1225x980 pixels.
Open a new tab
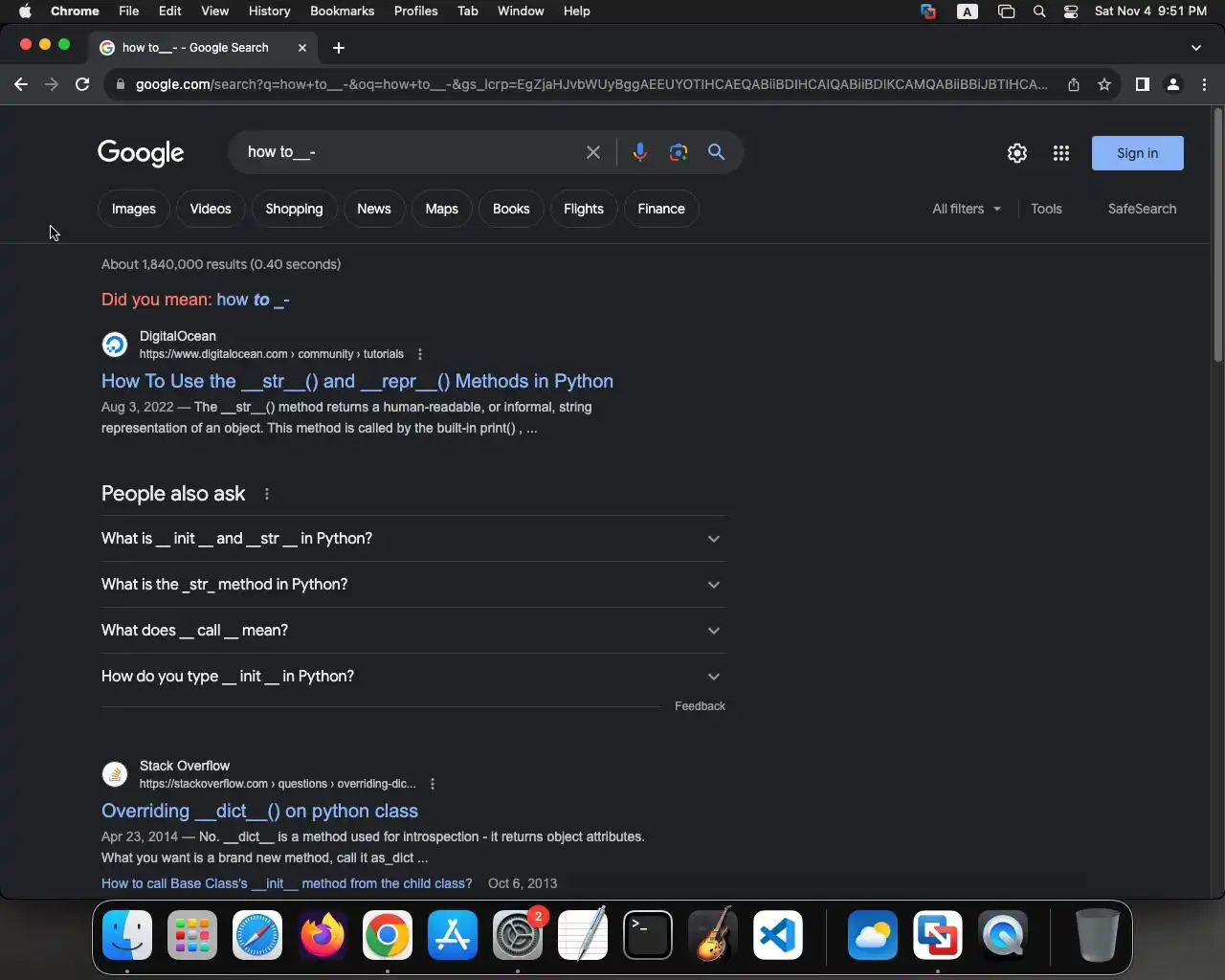[339, 48]
